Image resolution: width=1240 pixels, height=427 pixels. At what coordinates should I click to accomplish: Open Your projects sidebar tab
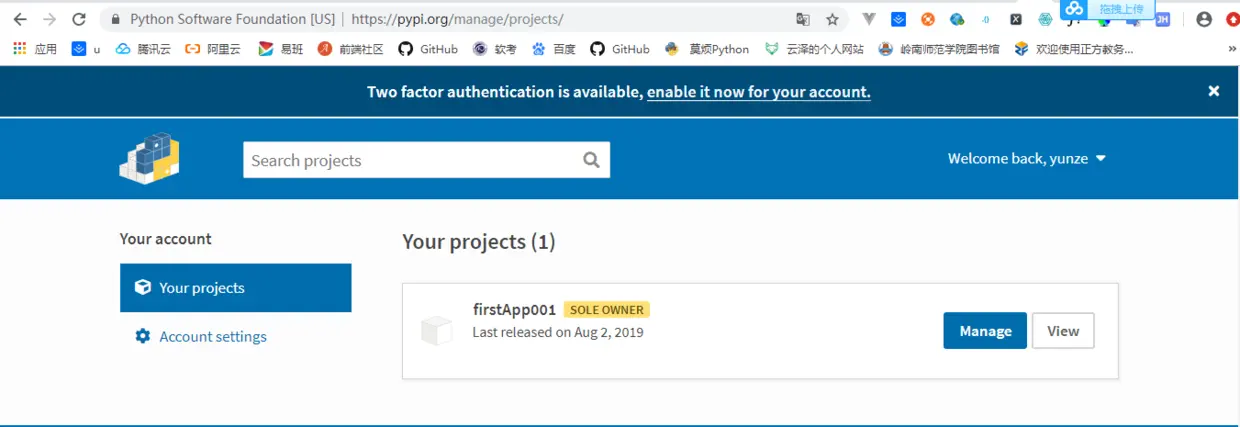[236, 288]
